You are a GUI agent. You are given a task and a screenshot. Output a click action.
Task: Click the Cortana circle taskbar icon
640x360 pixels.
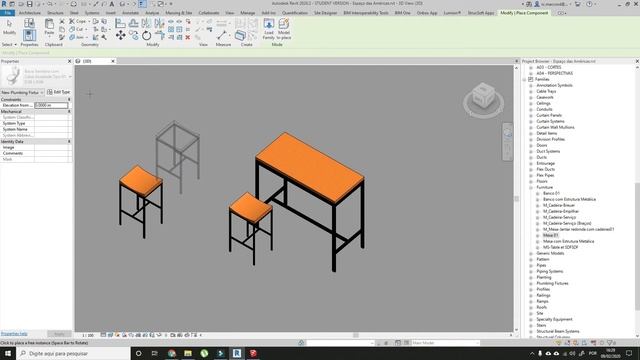138,353
